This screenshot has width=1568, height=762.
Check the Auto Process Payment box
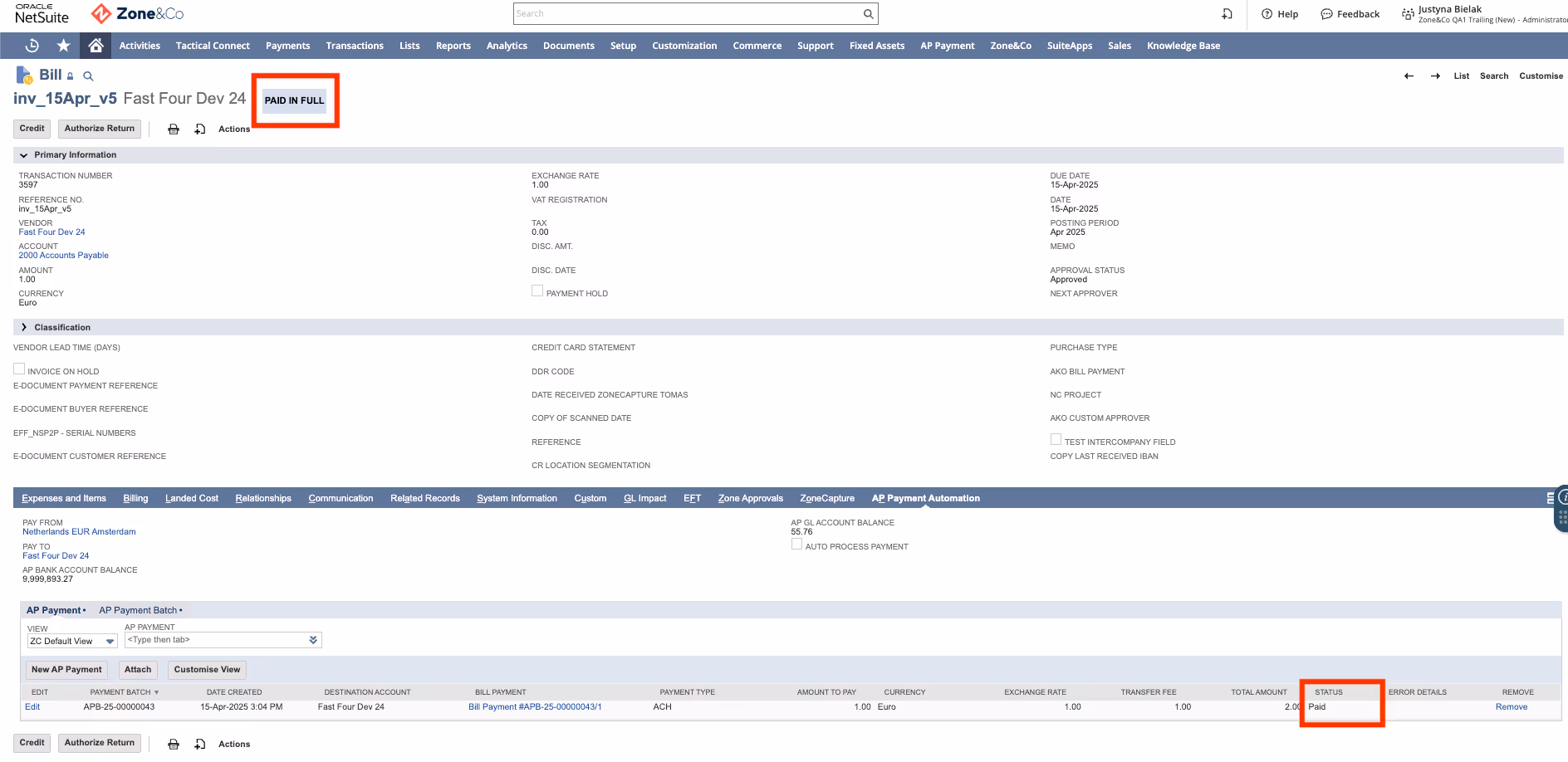(796, 544)
